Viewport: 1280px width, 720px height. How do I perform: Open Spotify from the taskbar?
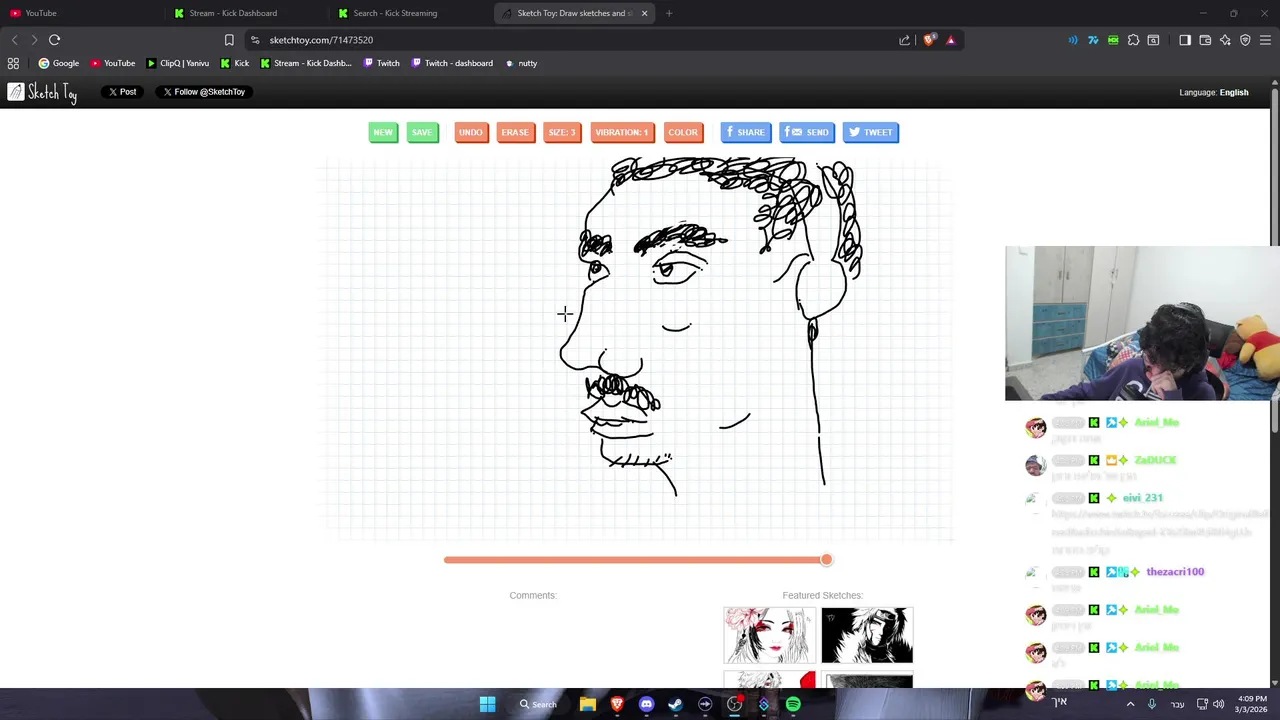pyautogui.click(x=793, y=704)
